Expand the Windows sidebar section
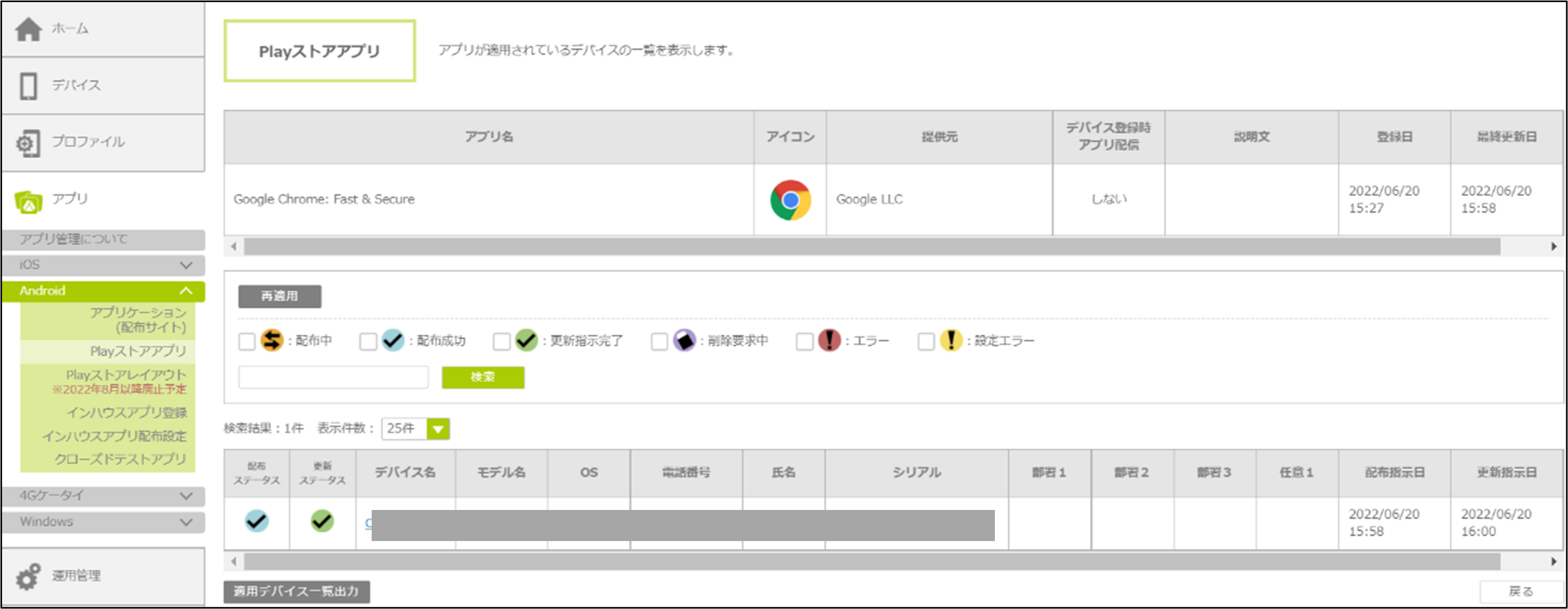Image resolution: width=1568 pixels, height=609 pixels. (103, 522)
